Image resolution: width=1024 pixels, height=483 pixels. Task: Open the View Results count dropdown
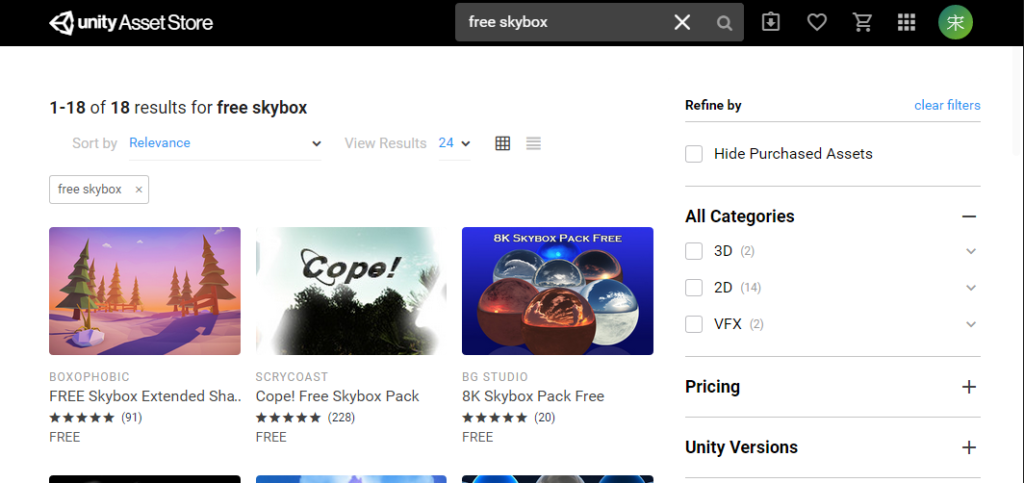pyautogui.click(x=455, y=143)
